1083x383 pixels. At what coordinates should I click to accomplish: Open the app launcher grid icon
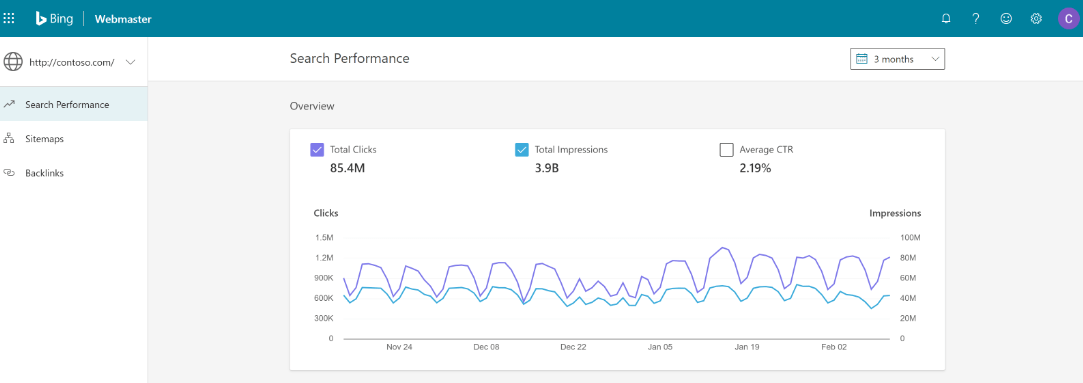9,19
